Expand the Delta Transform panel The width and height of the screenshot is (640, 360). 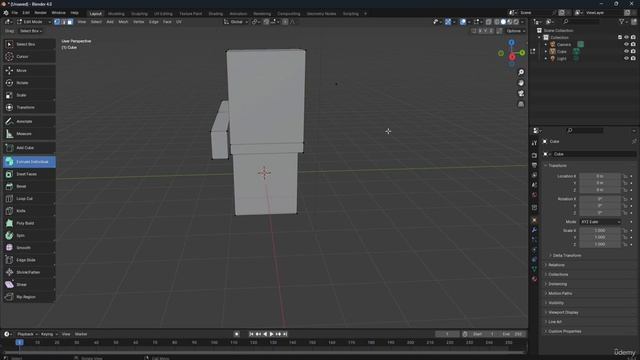point(567,256)
